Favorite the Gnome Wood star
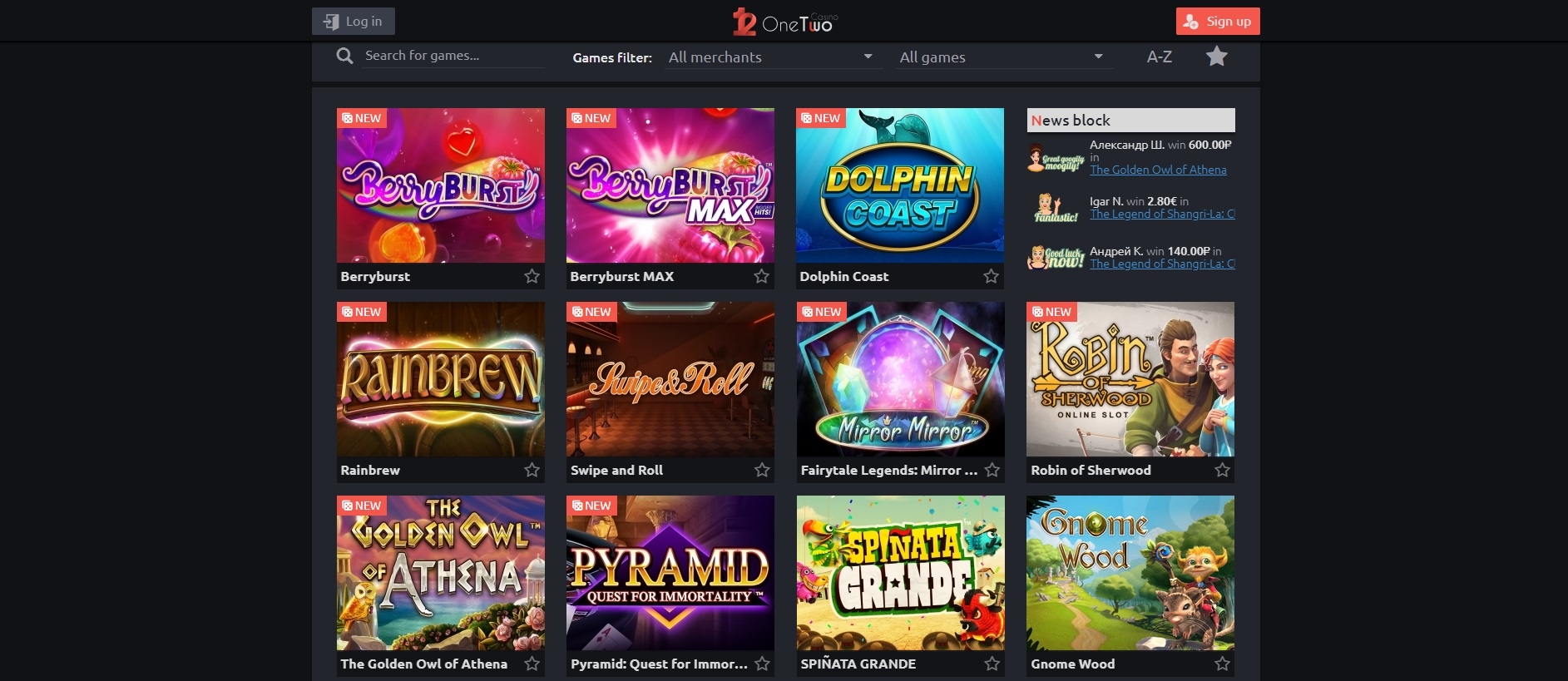 1221,664
